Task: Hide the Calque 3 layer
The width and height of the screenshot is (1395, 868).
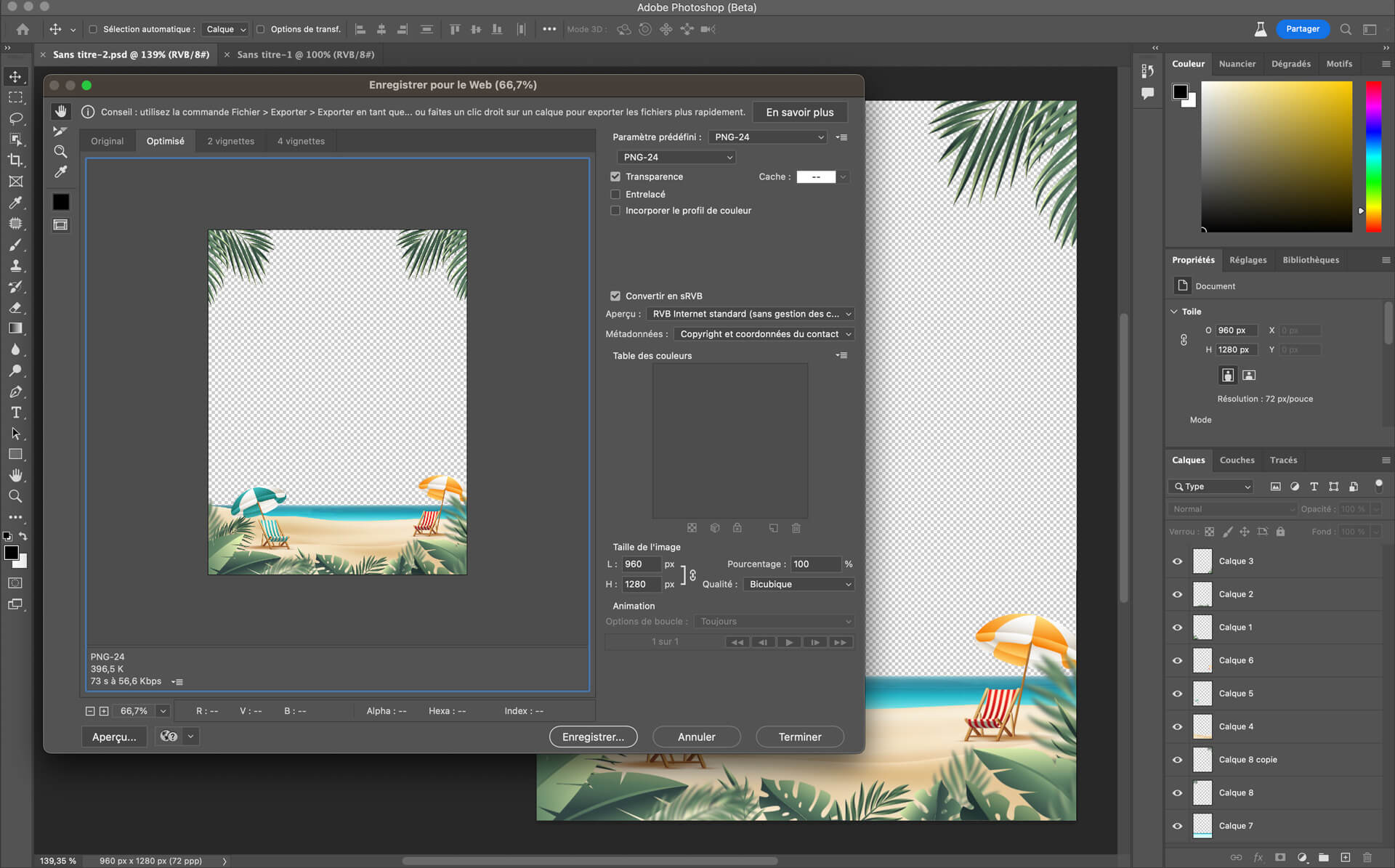Action: coord(1177,561)
